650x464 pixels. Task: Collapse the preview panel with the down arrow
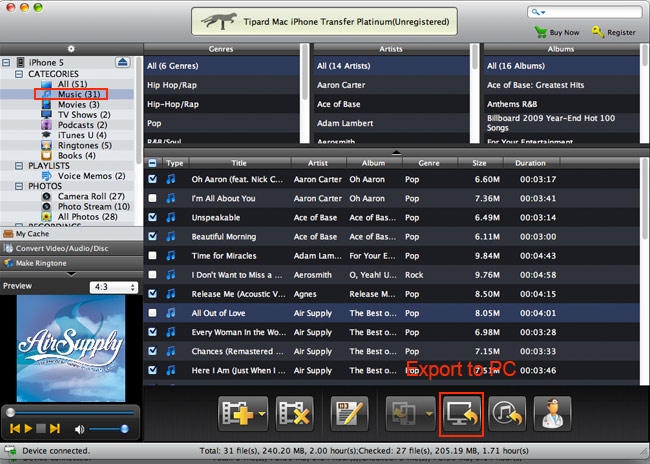coord(71,274)
